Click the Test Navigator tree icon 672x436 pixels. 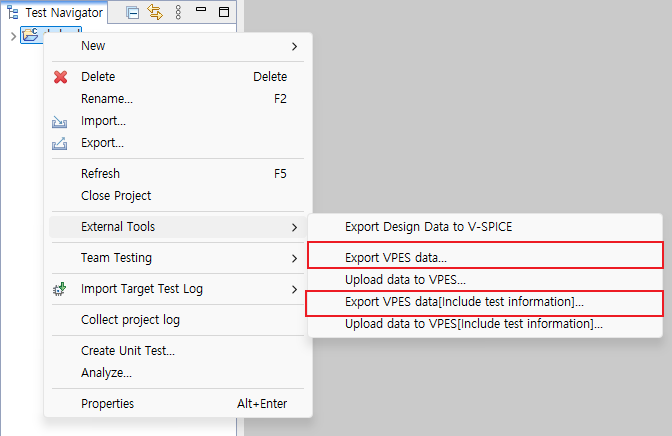13,13
